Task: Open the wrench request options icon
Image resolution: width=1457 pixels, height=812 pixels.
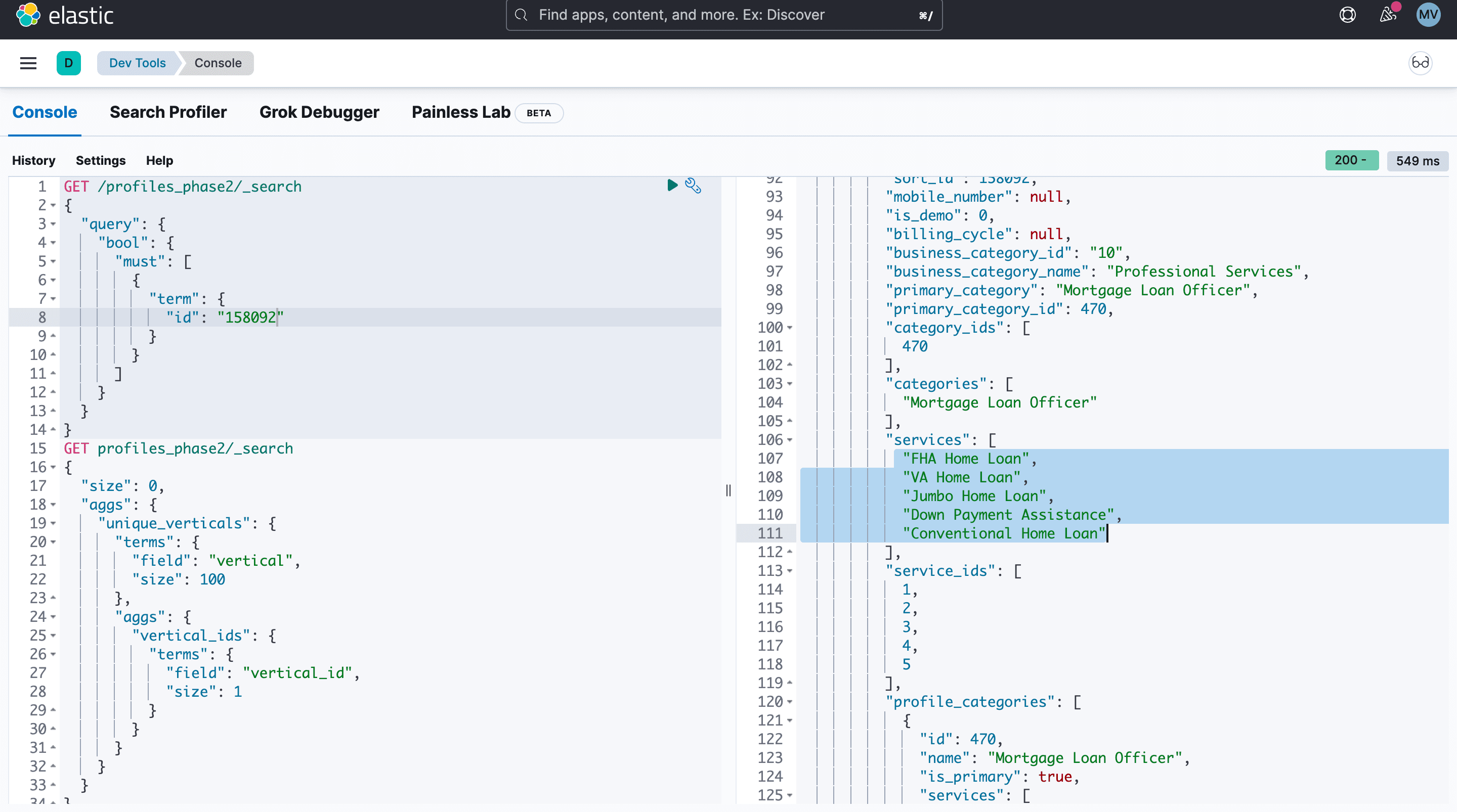Action: tap(693, 186)
